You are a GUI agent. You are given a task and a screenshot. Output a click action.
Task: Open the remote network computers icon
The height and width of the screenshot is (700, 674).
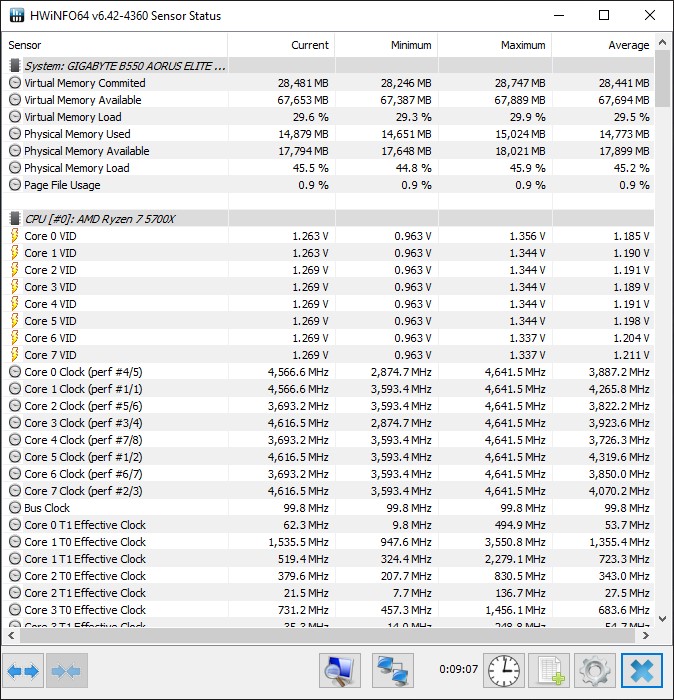tap(393, 671)
